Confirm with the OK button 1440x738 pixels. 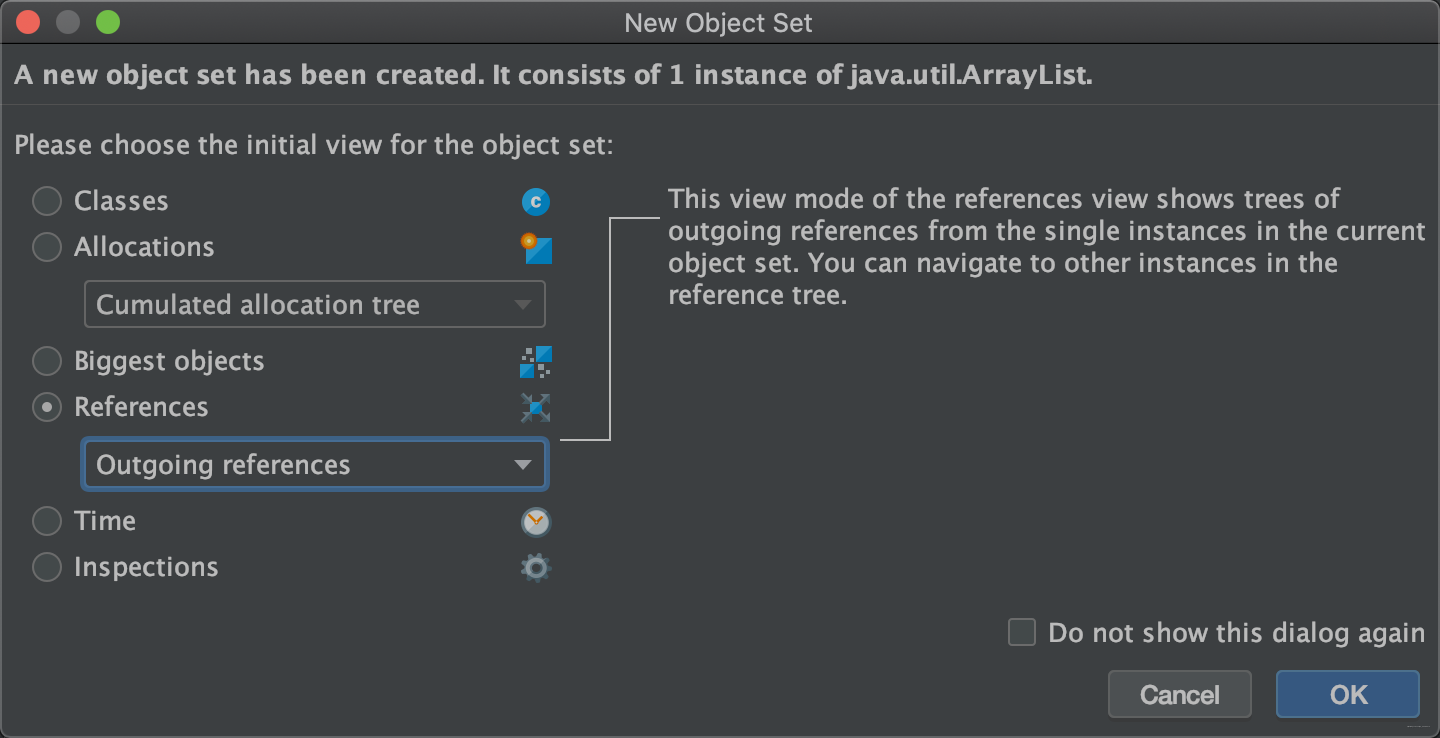coord(1347,694)
